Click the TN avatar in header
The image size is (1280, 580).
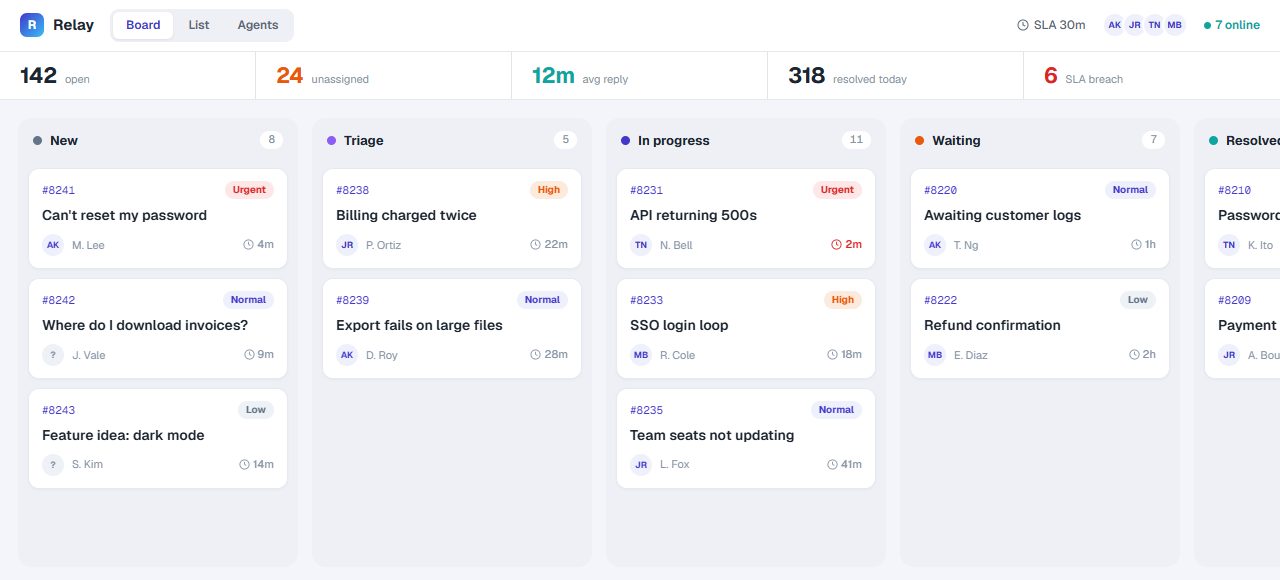pos(1155,25)
